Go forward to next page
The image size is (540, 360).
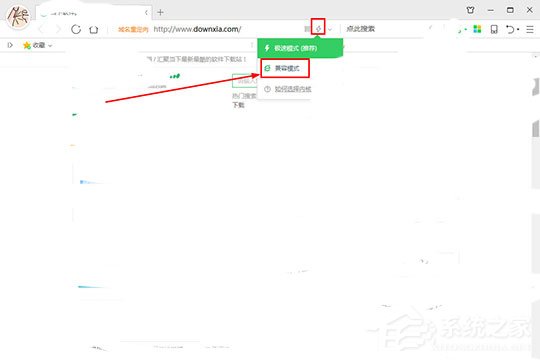pos(58,29)
